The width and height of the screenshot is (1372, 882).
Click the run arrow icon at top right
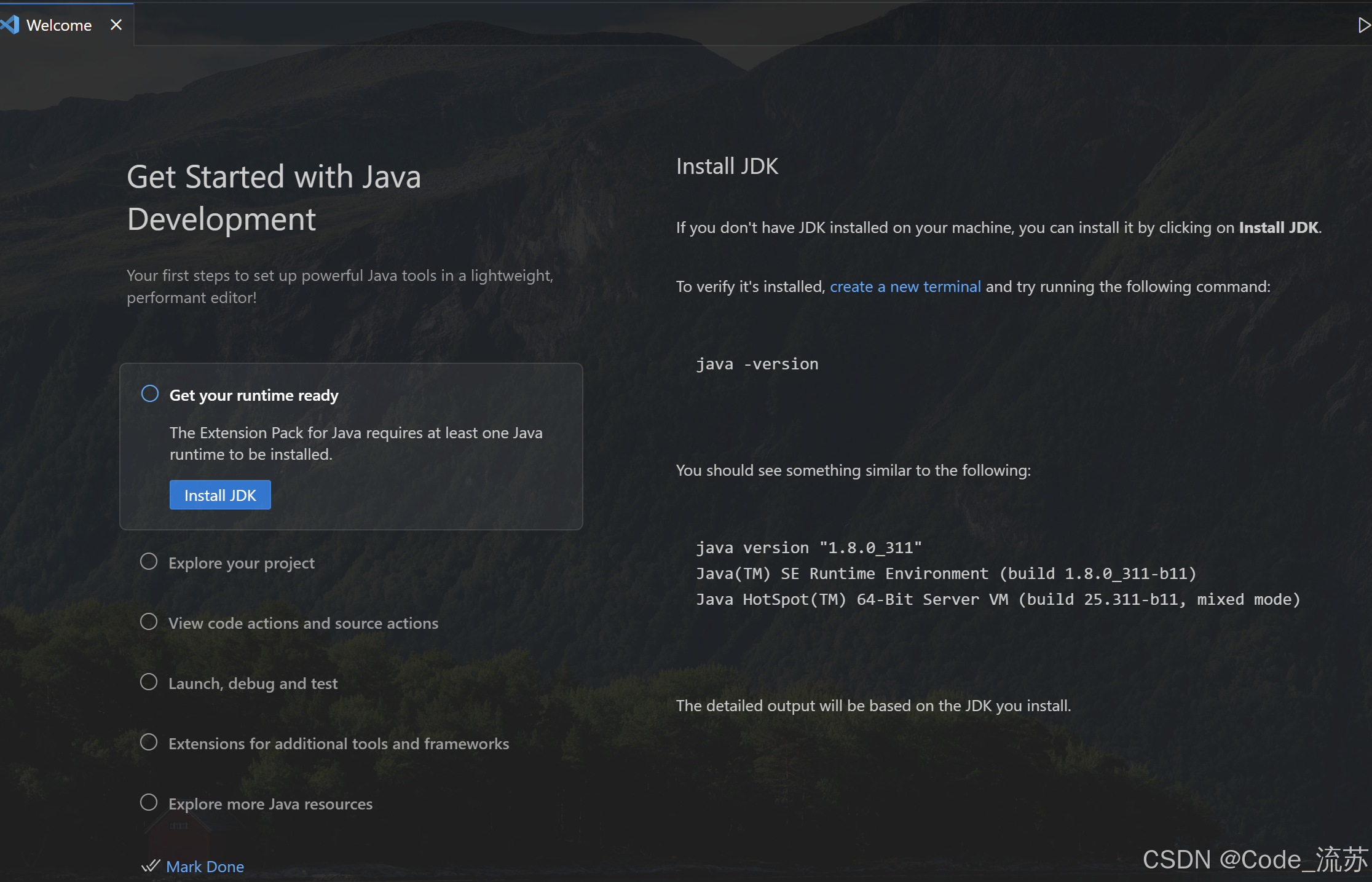(1364, 25)
